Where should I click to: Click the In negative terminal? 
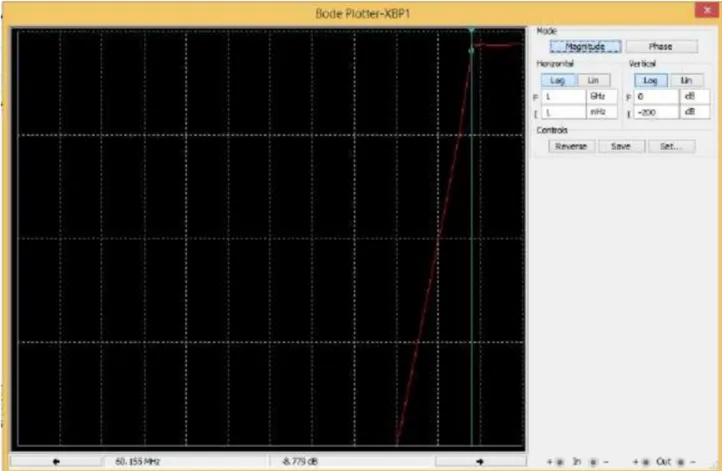pyautogui.click(x=594, y=462)
